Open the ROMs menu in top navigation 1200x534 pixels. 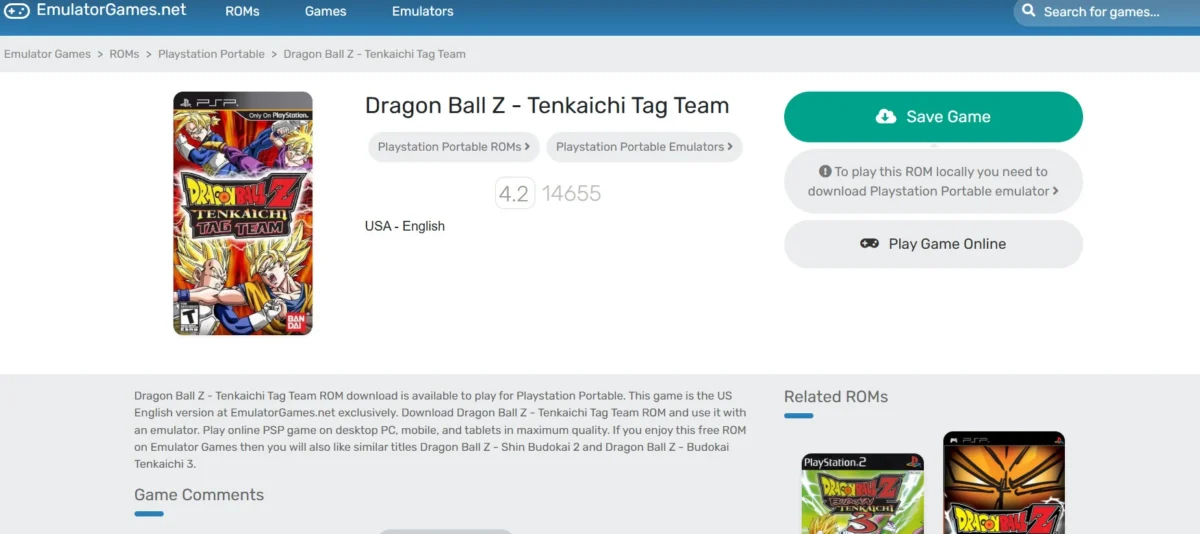click(x=242, y=12)
